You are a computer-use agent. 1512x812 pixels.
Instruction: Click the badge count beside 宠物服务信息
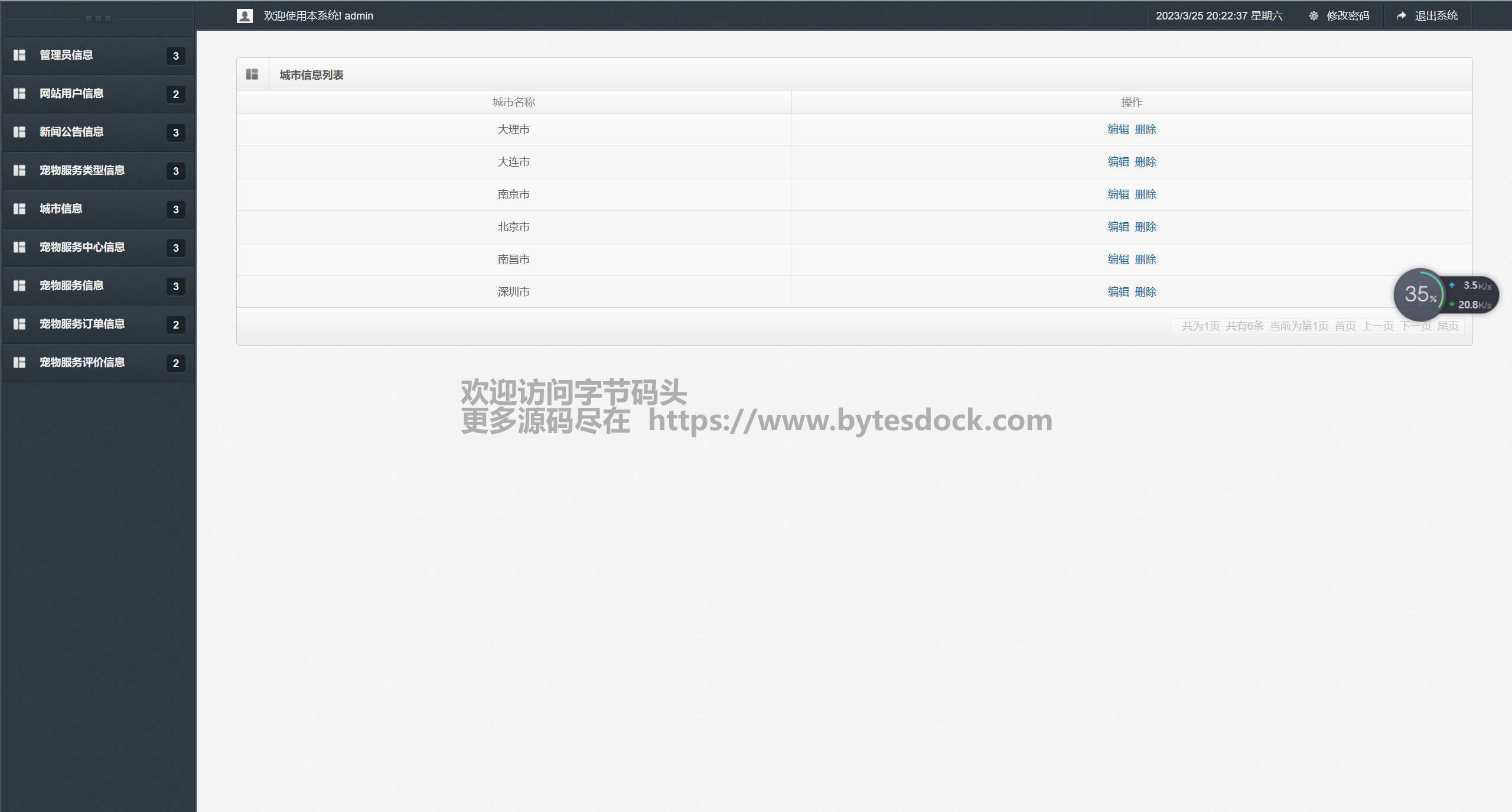(x=175, y=287)
